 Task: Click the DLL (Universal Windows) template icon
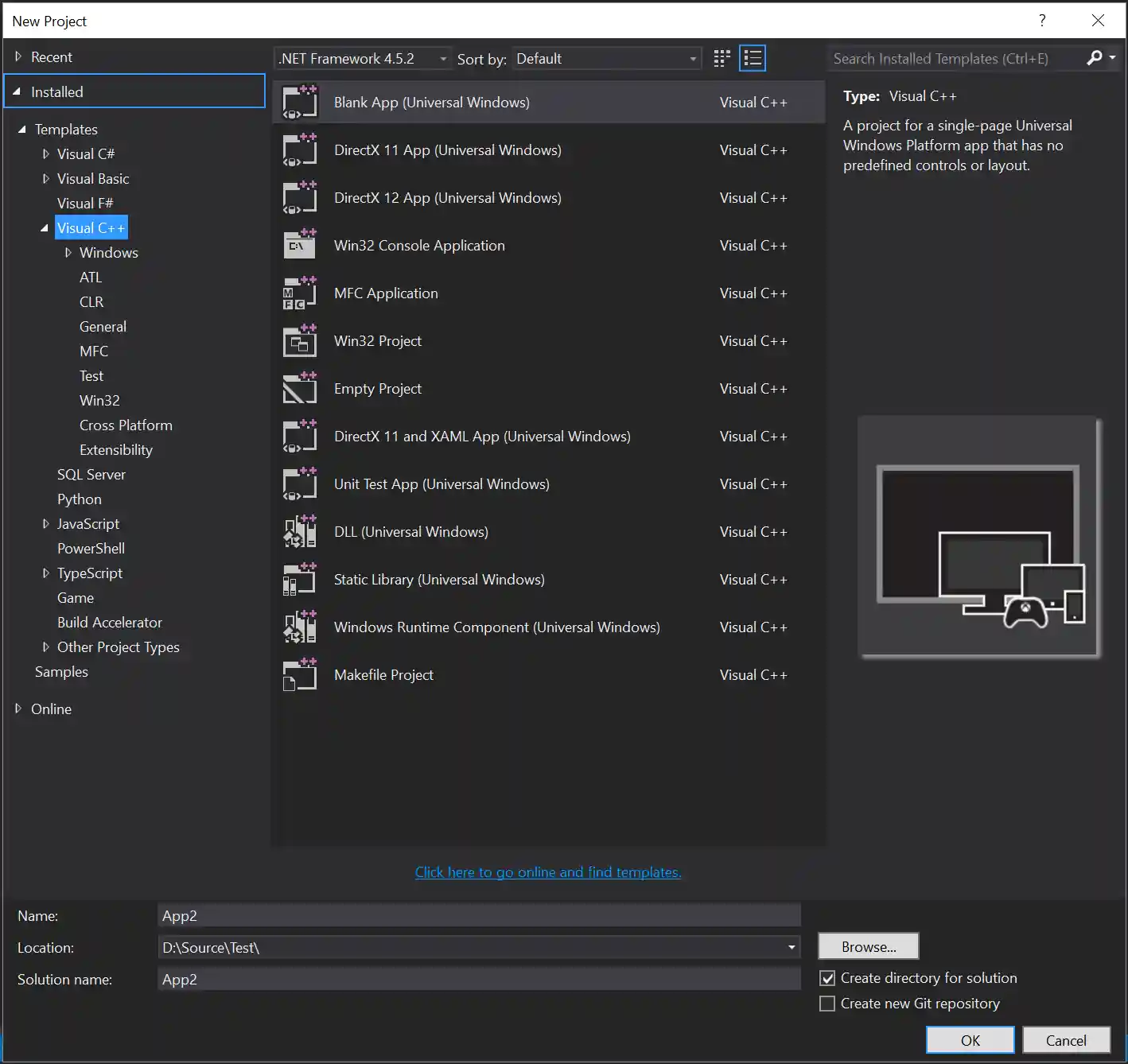tap(299, 531)
